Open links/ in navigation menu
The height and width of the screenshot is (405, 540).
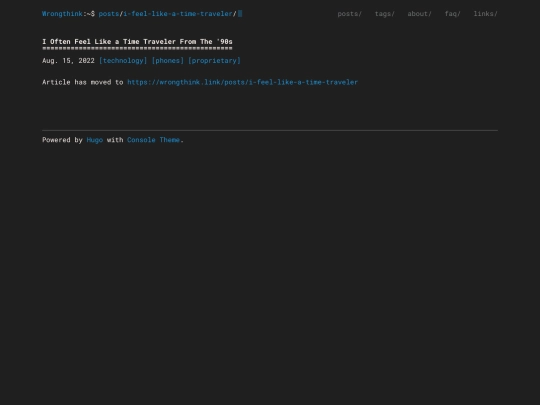tap(486, 14)
